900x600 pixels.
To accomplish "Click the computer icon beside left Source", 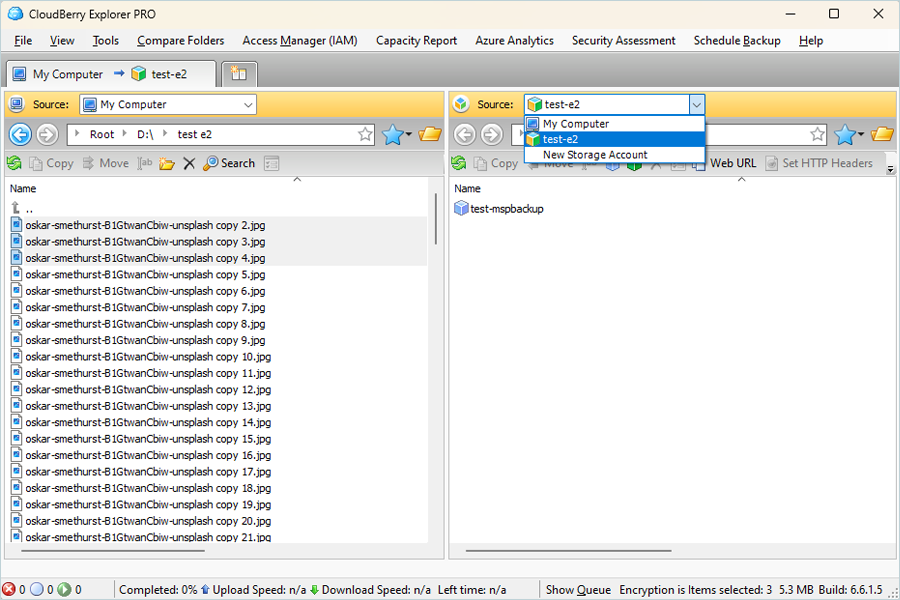I will coord(17,104).
